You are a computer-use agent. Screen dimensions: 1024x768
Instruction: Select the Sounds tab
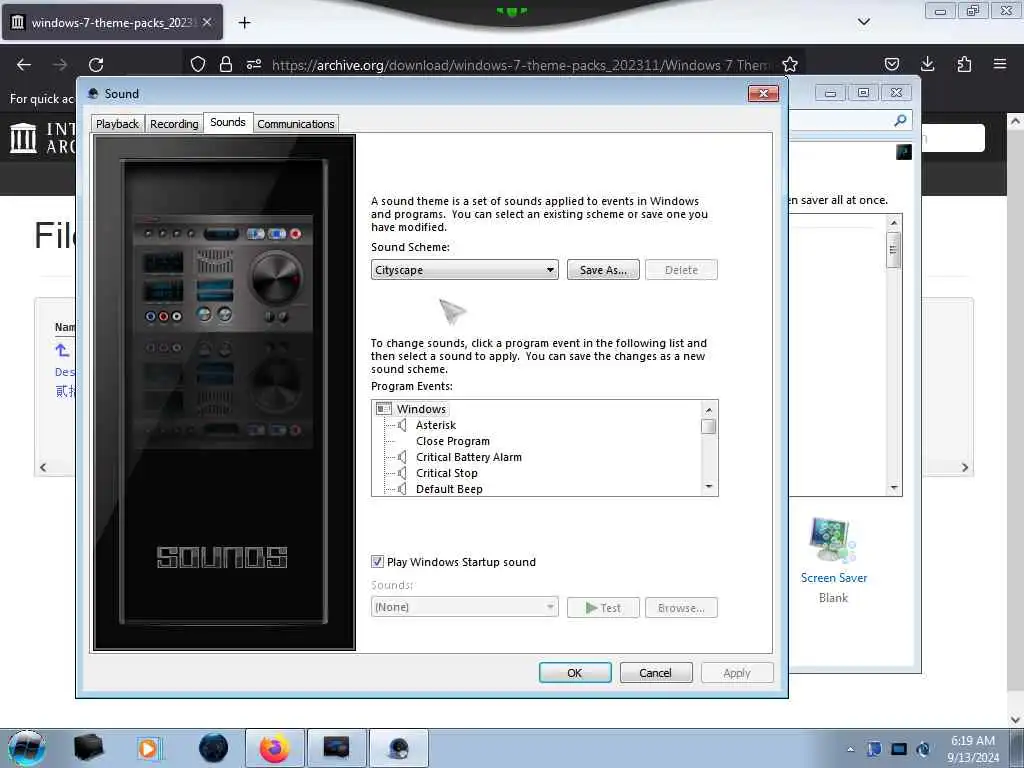(228, 122)
